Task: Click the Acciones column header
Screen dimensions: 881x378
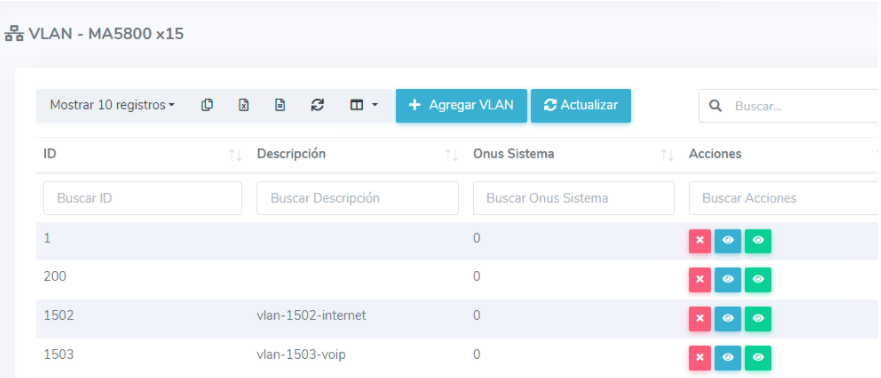Action: coord(715,154)
